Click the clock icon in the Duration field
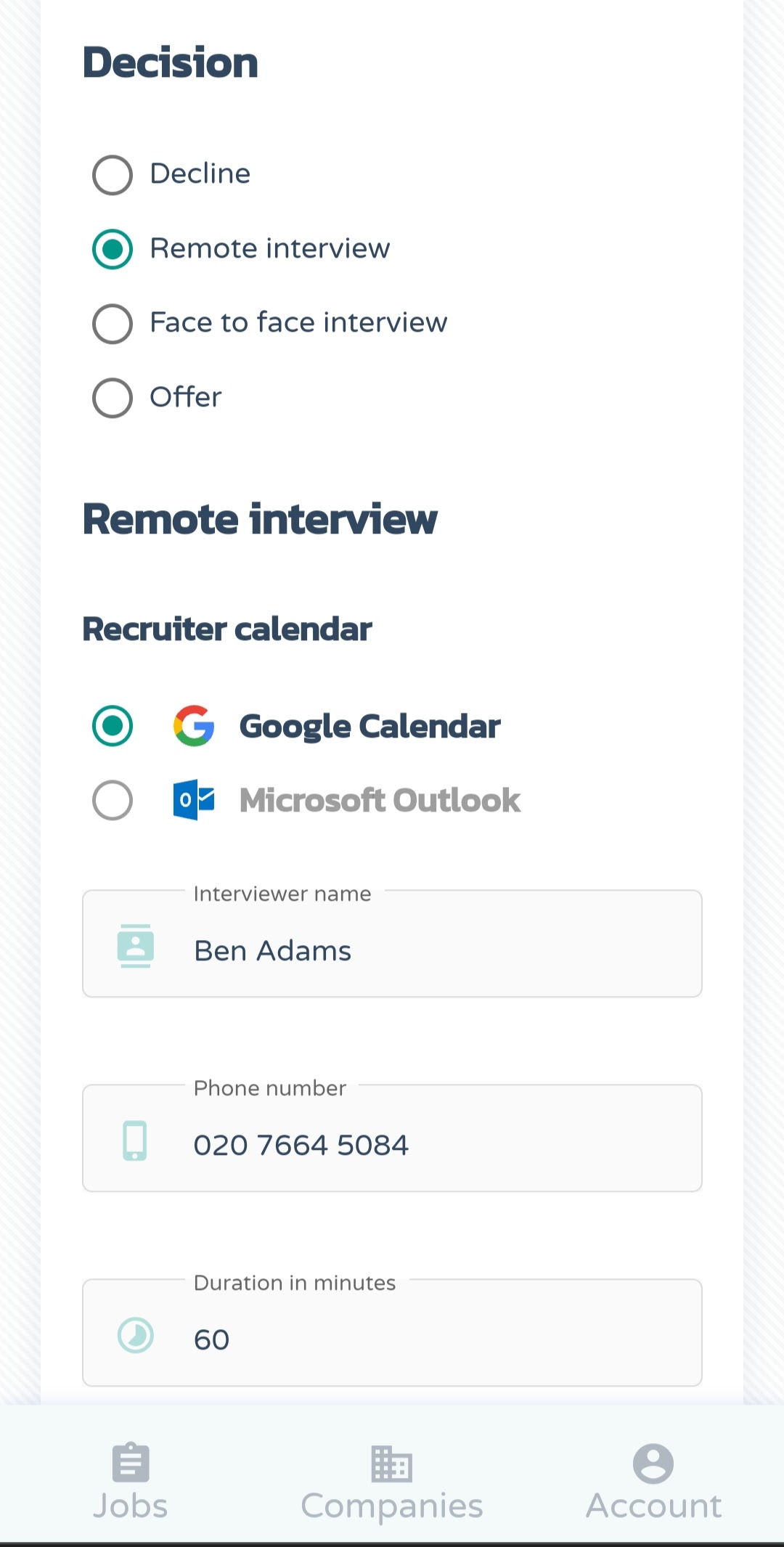784x1547 pixels. click(x=134, y=1334)
